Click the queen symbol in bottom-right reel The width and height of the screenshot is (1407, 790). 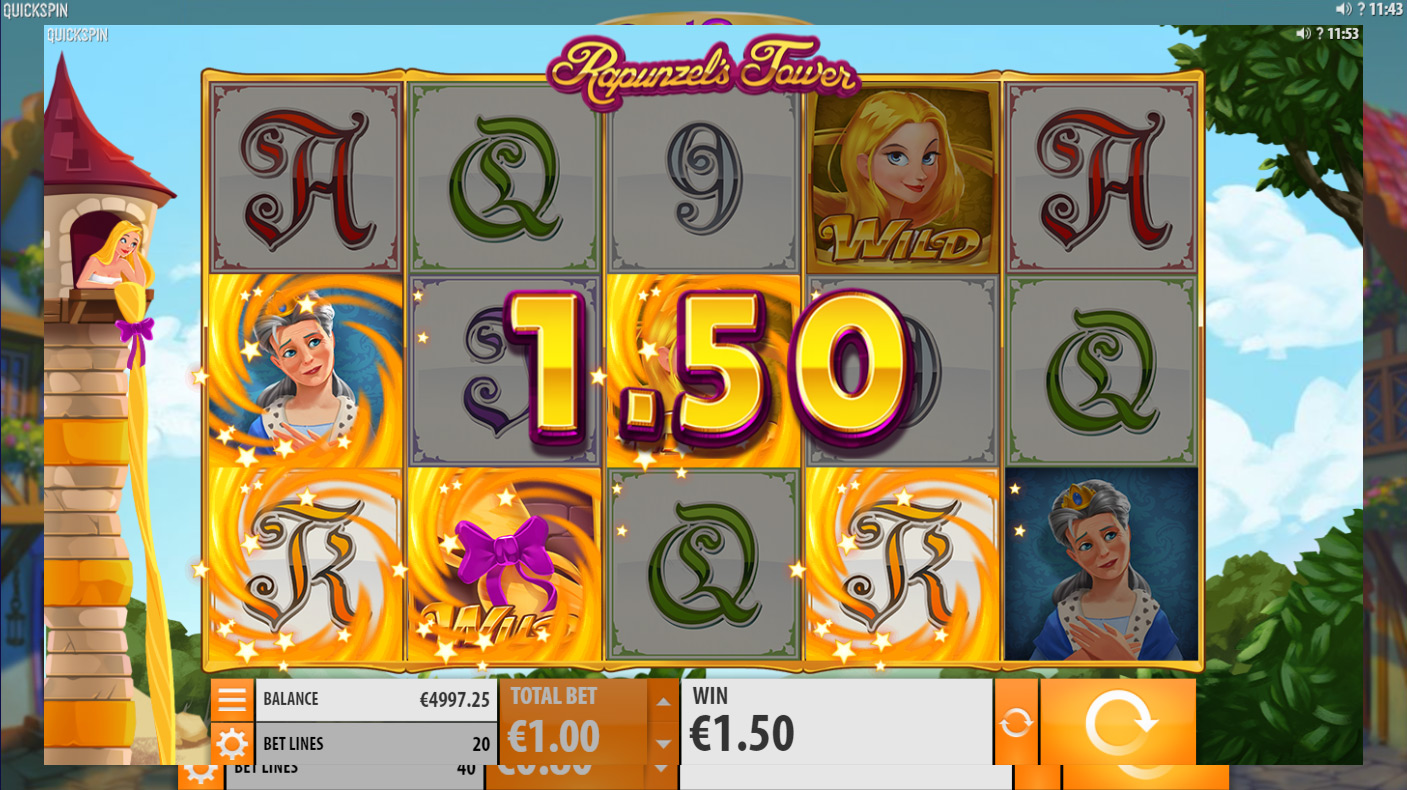1101,565
